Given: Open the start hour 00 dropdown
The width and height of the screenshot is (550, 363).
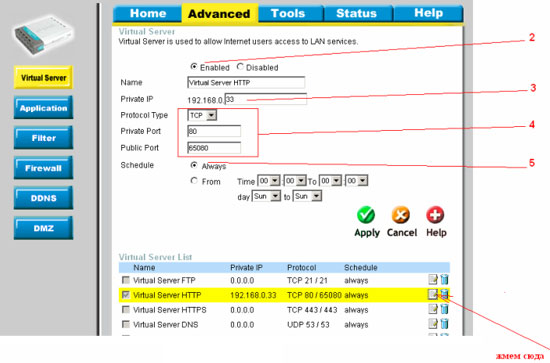Looking at the screenshot, I should (x=269, y=181).
